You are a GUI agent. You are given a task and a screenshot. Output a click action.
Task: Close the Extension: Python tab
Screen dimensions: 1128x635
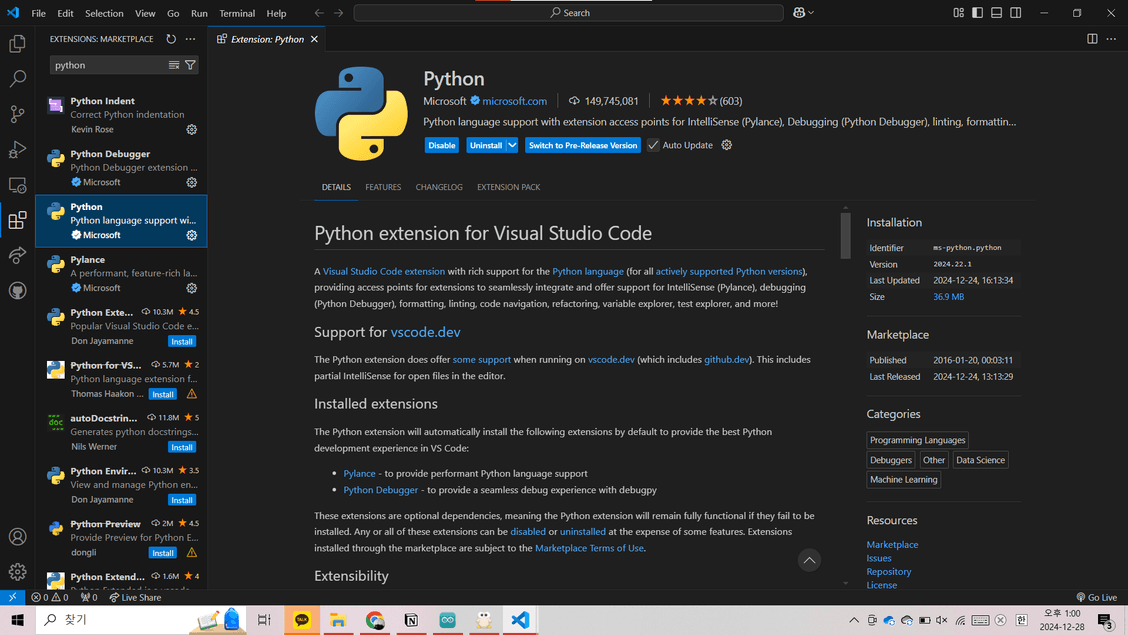coord(314,39)
